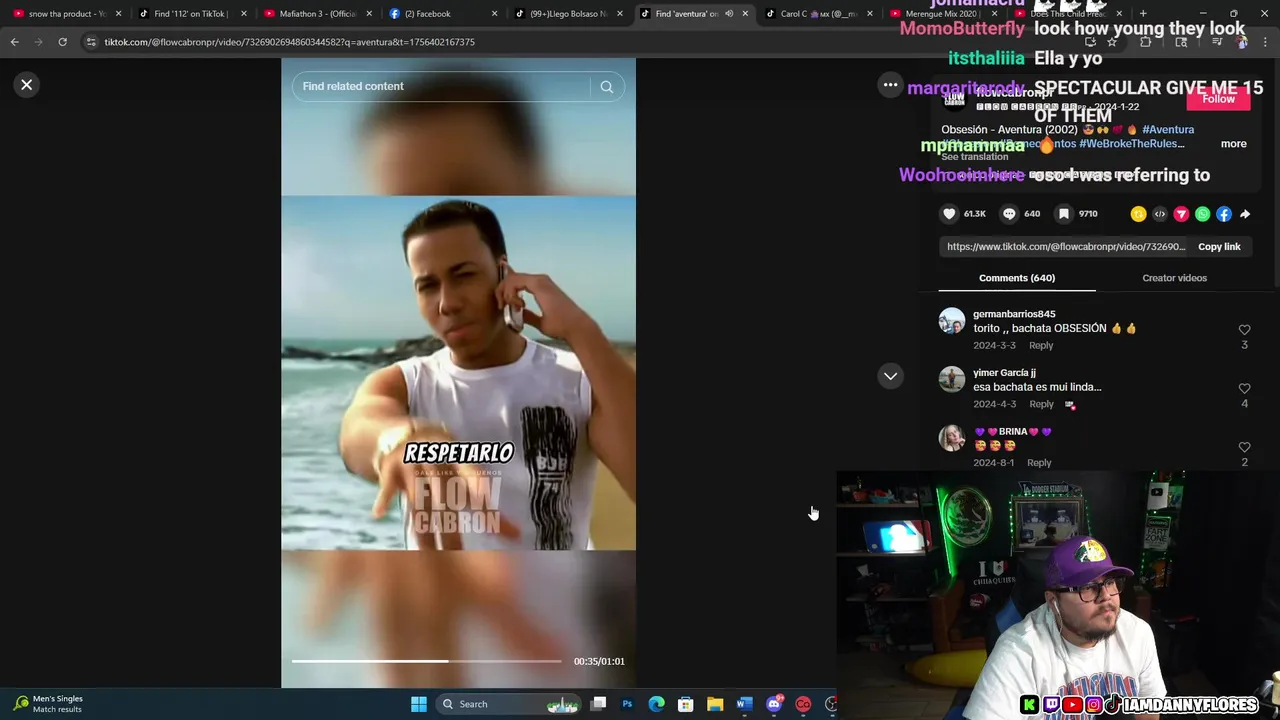Go to the next video with down chevron
Image resolution: width=1280 pixels, height=720 pixels.
pos(890,376)
